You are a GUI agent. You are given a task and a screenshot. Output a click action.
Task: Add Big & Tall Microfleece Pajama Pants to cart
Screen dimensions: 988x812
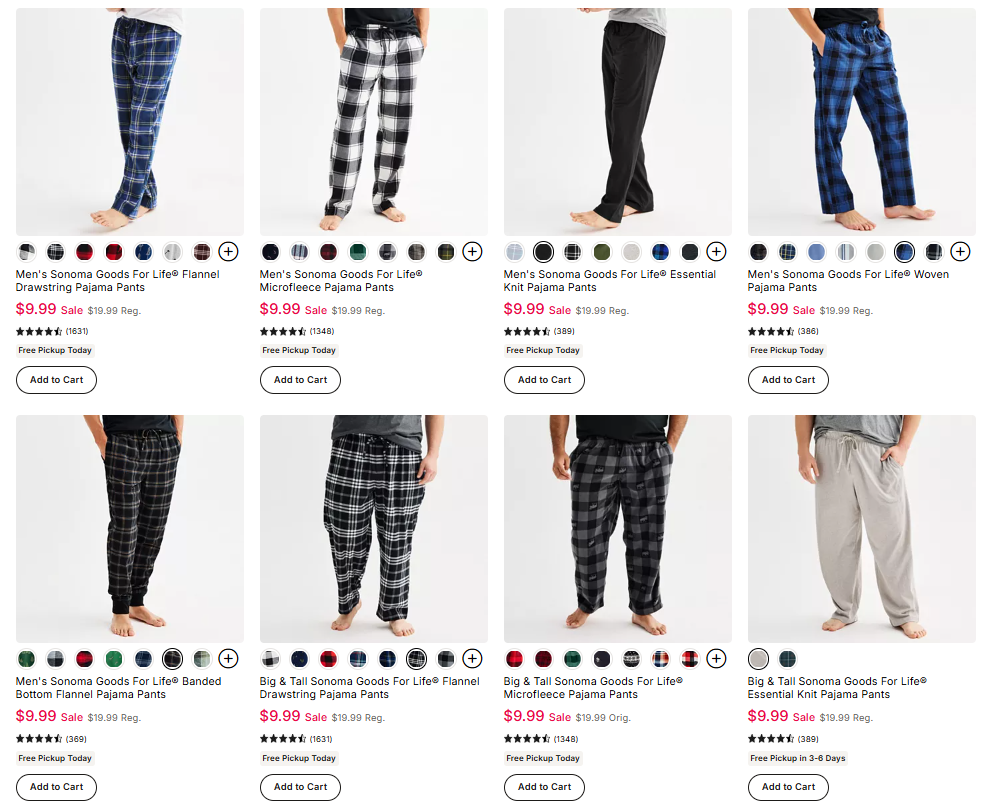tap(544, 787)
